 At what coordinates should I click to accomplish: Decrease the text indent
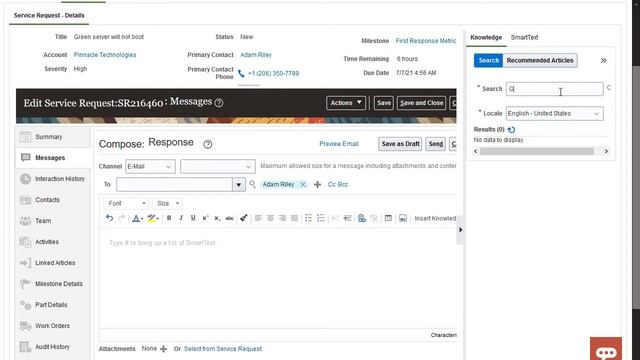(x=336, y=218)
